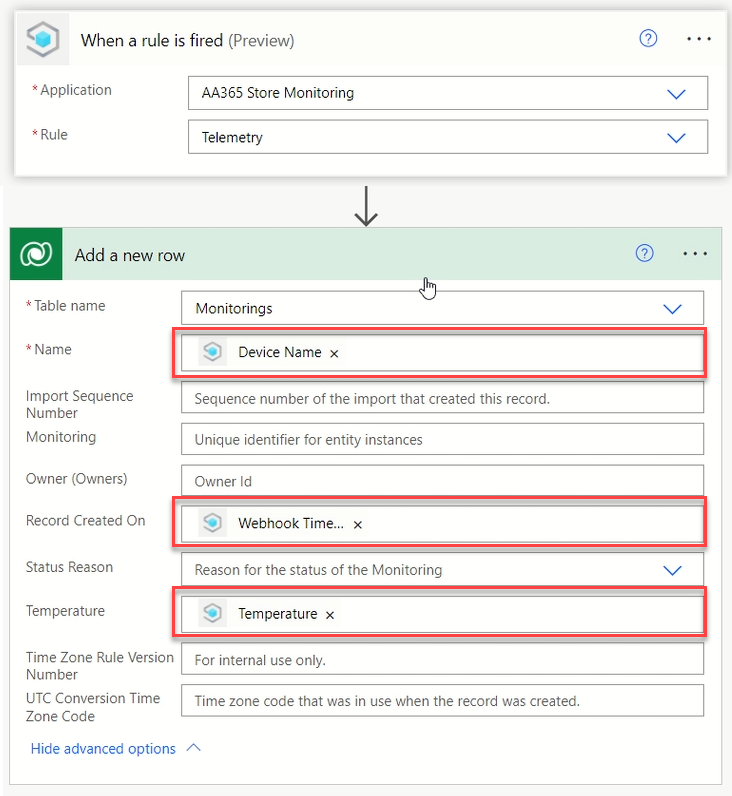Click the 'Monitorings' table name value

234,308
